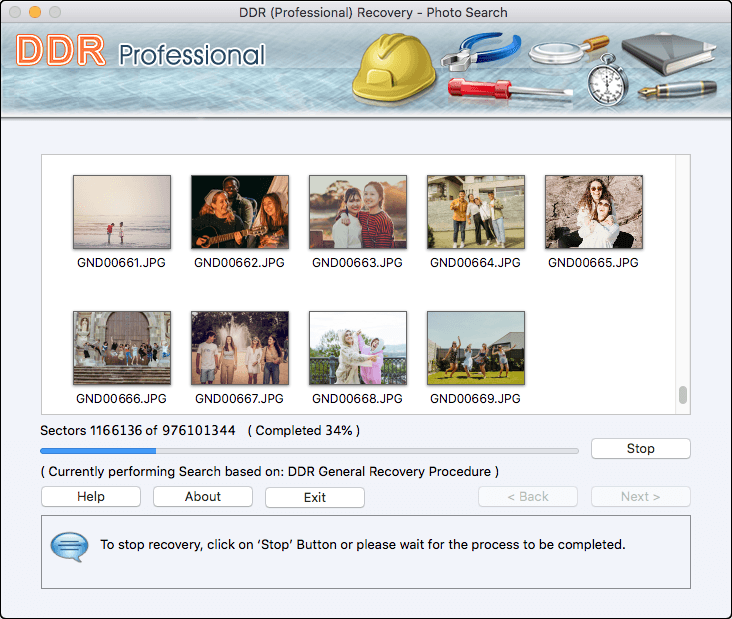Image resolution: width=732 pixels, height=619 pixels.
Task: Proceed with the Next button
Action: click(640, 497)
